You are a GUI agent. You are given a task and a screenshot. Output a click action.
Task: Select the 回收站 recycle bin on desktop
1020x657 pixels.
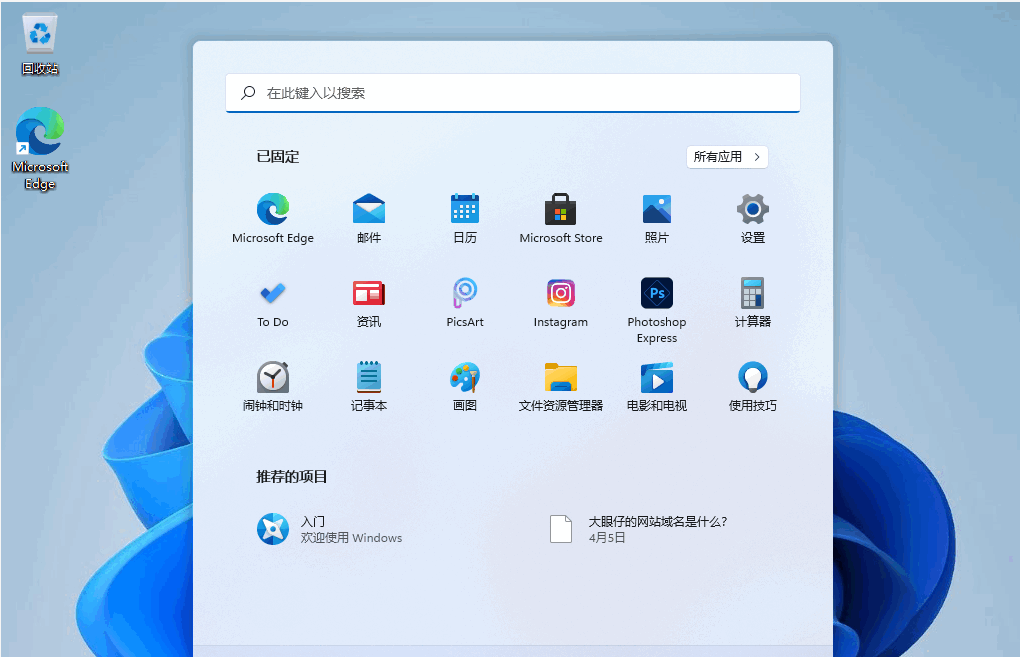click(x=40, y=44)
